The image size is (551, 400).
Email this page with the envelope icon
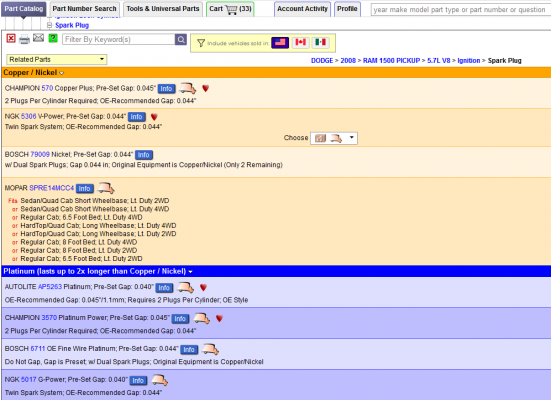tap(38, 38)
